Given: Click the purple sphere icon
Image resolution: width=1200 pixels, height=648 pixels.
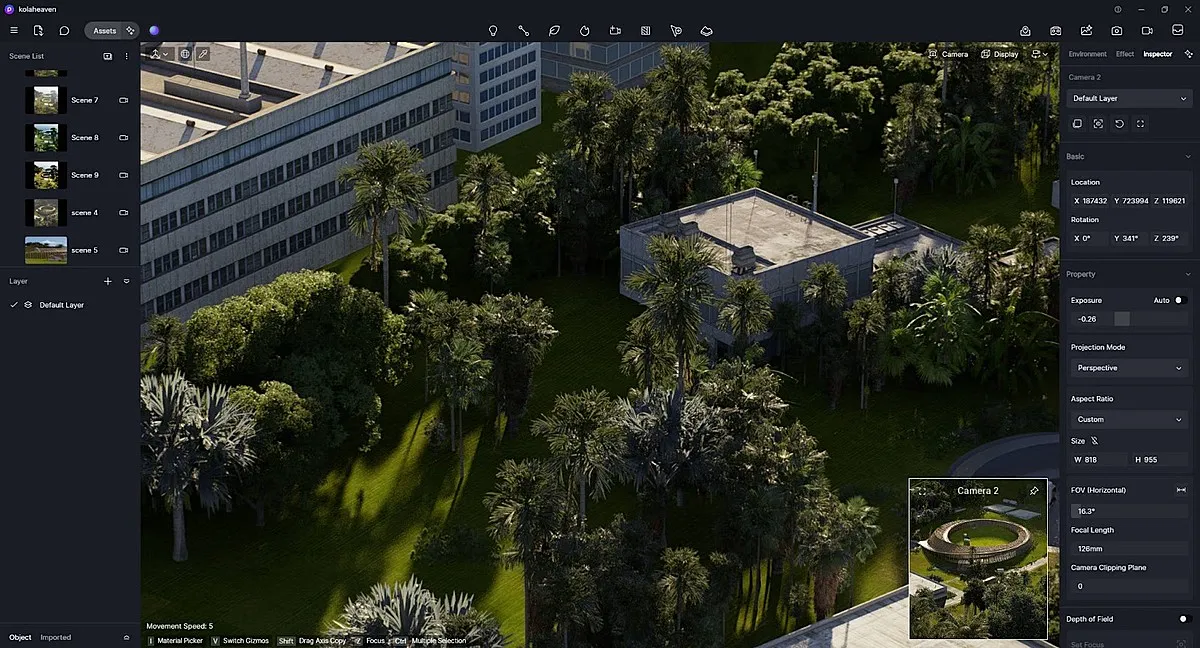Looking at the screenshot, I should [x=154, y=31].
